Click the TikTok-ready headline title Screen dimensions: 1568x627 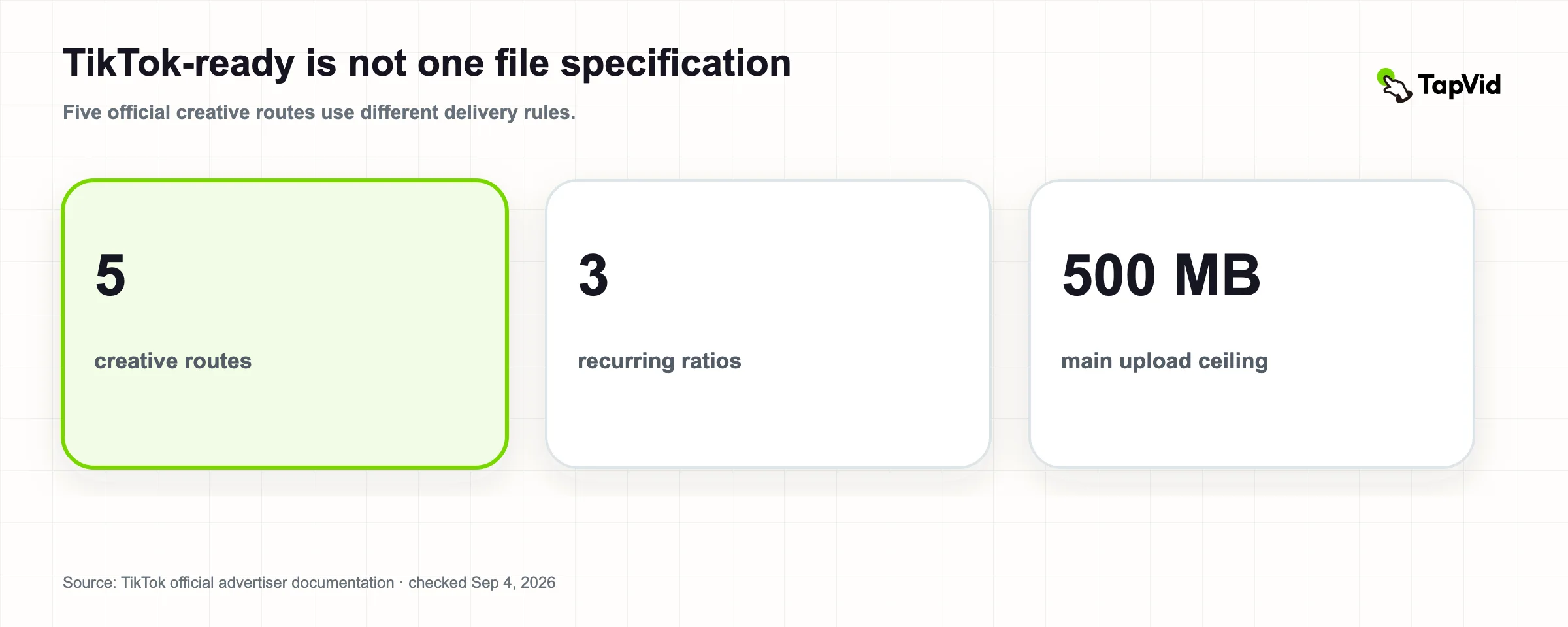(427, 64)
